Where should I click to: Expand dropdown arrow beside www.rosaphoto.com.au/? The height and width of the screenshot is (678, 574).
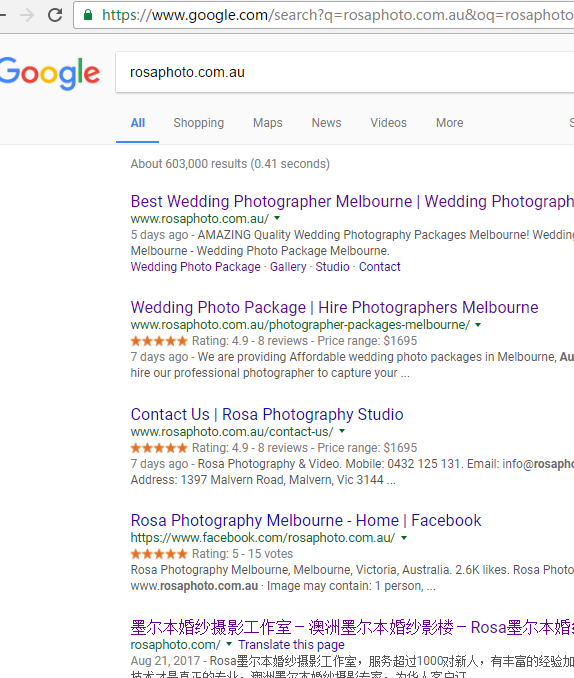(x=277, y=218)
